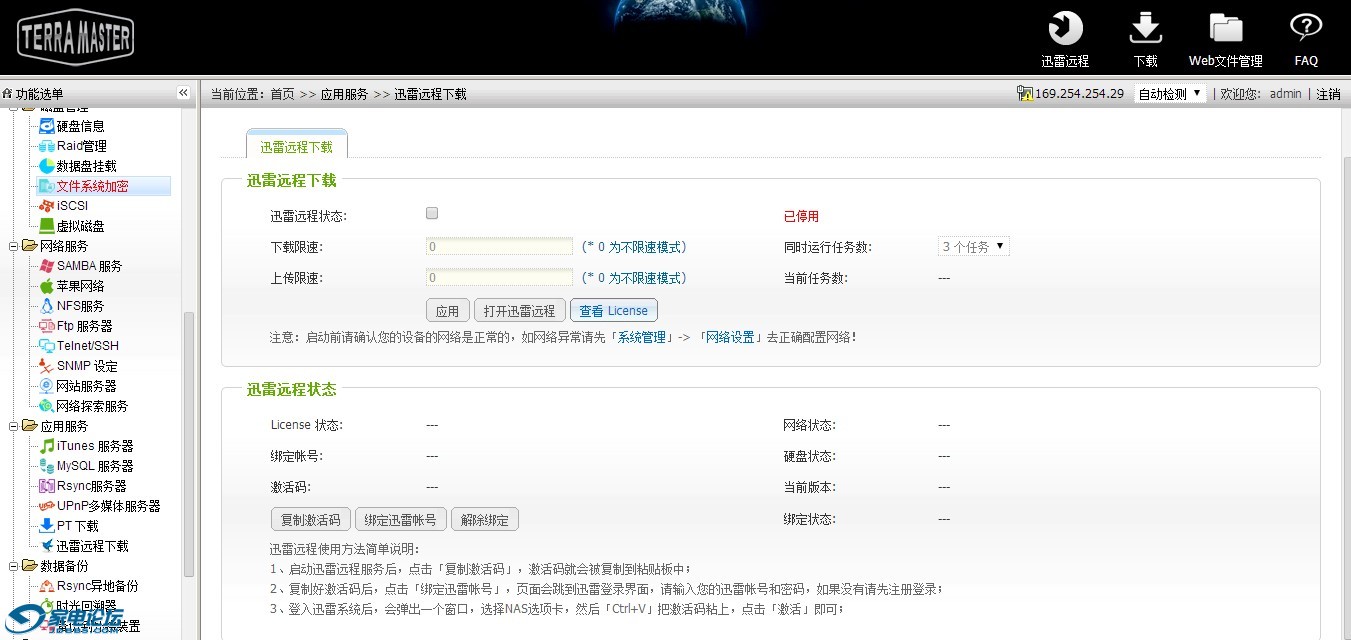Follow the 网络设置 link in the note
This screenshot has width=1351, height=640.
(x=730, y=338)
